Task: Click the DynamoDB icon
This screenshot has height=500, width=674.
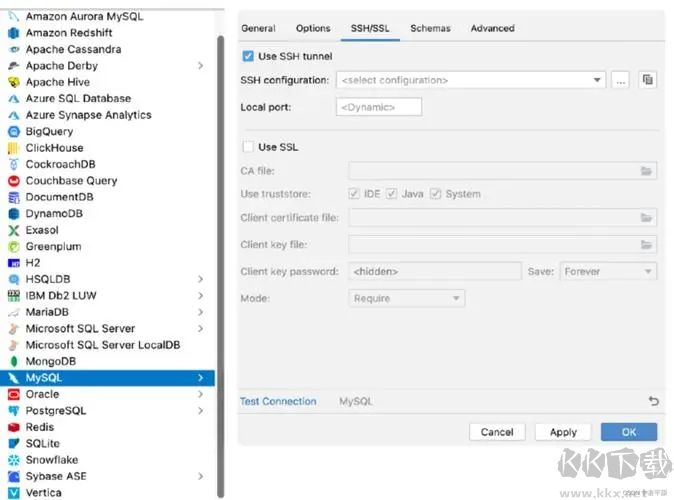Action: (x=14, y=214)
